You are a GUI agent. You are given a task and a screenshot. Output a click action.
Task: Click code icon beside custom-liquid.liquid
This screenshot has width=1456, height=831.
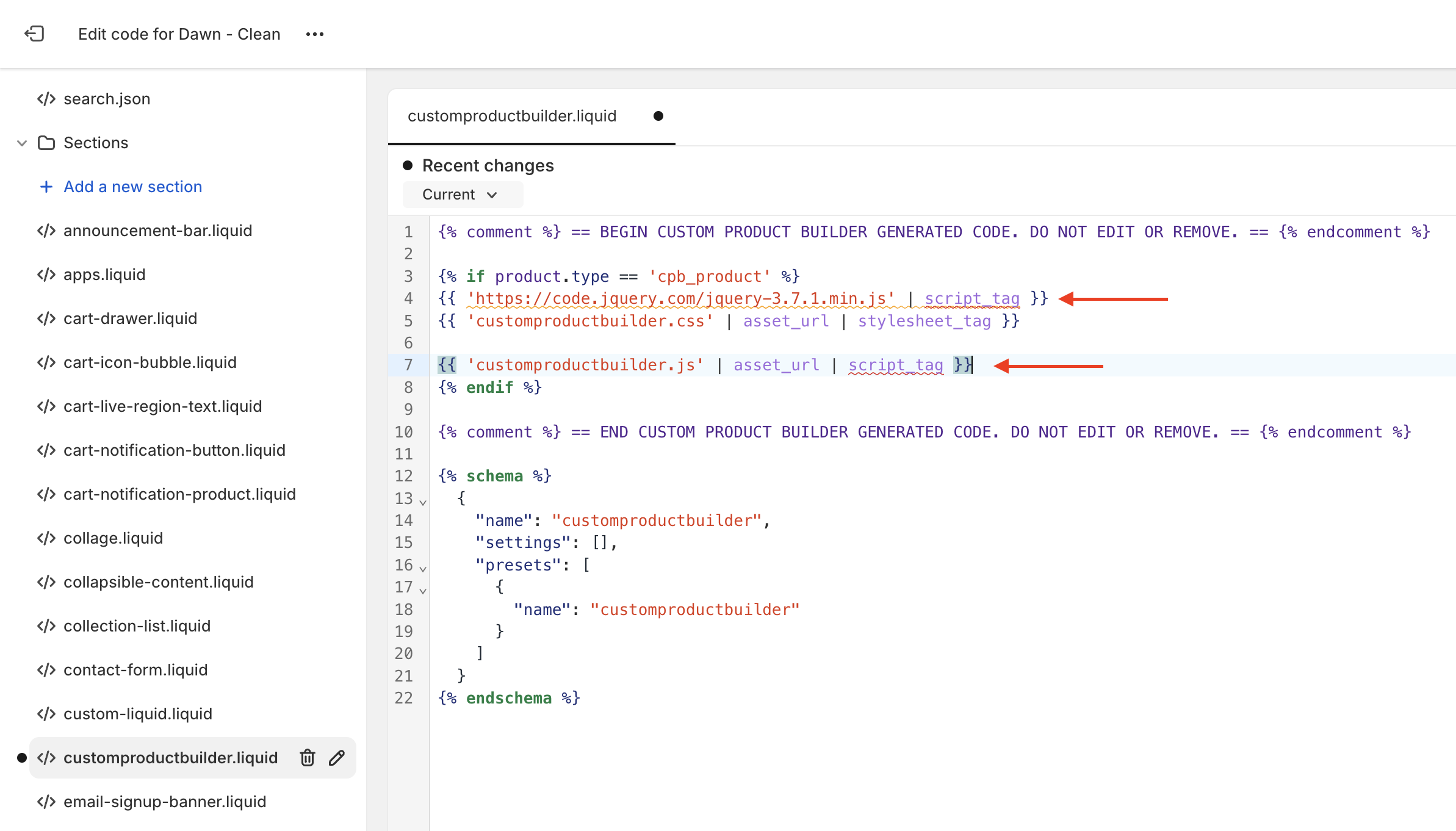[x=46, y=714]
